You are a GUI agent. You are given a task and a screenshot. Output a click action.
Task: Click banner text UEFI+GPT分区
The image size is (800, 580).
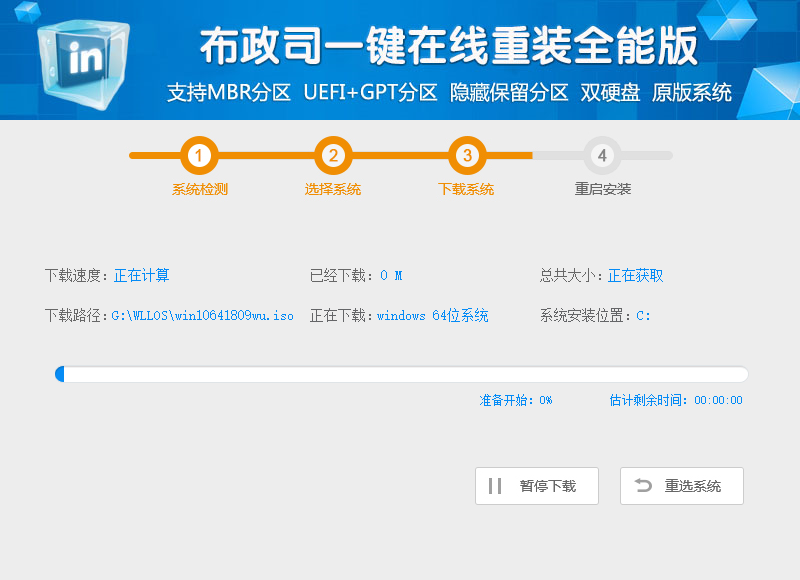(370, 92)
